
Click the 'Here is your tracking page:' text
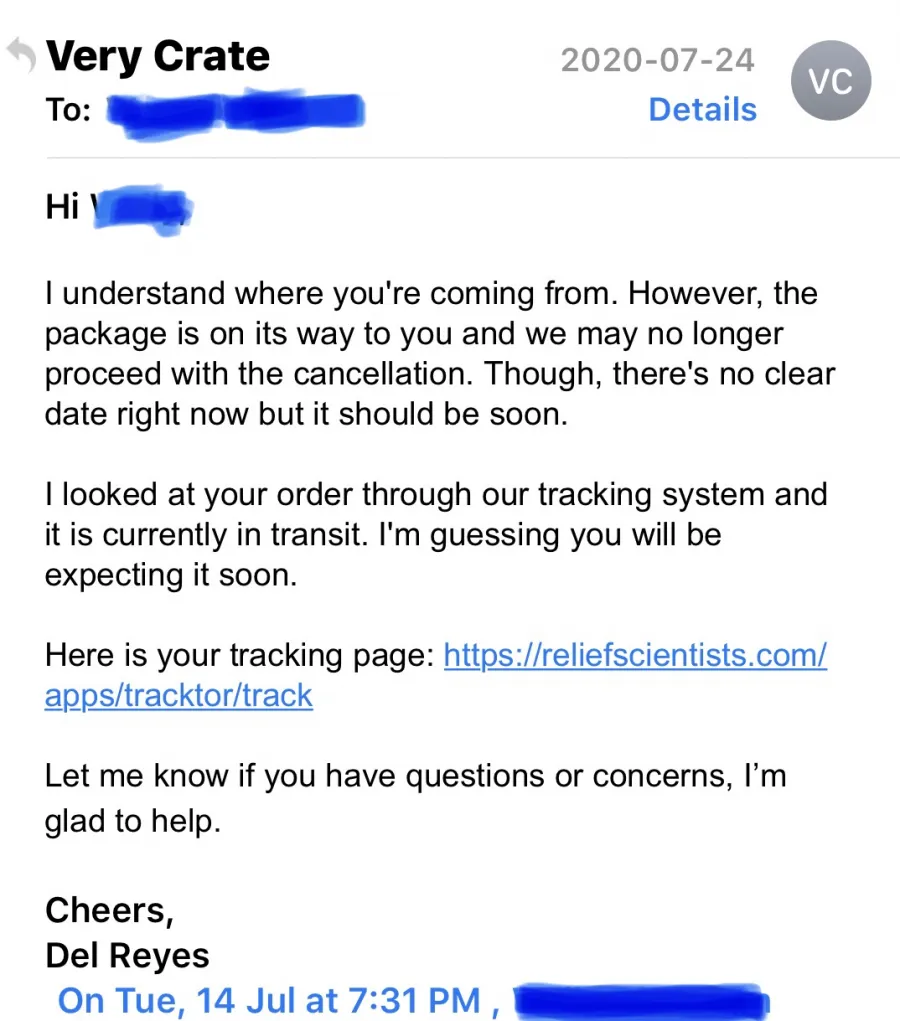tap(240, 655)
